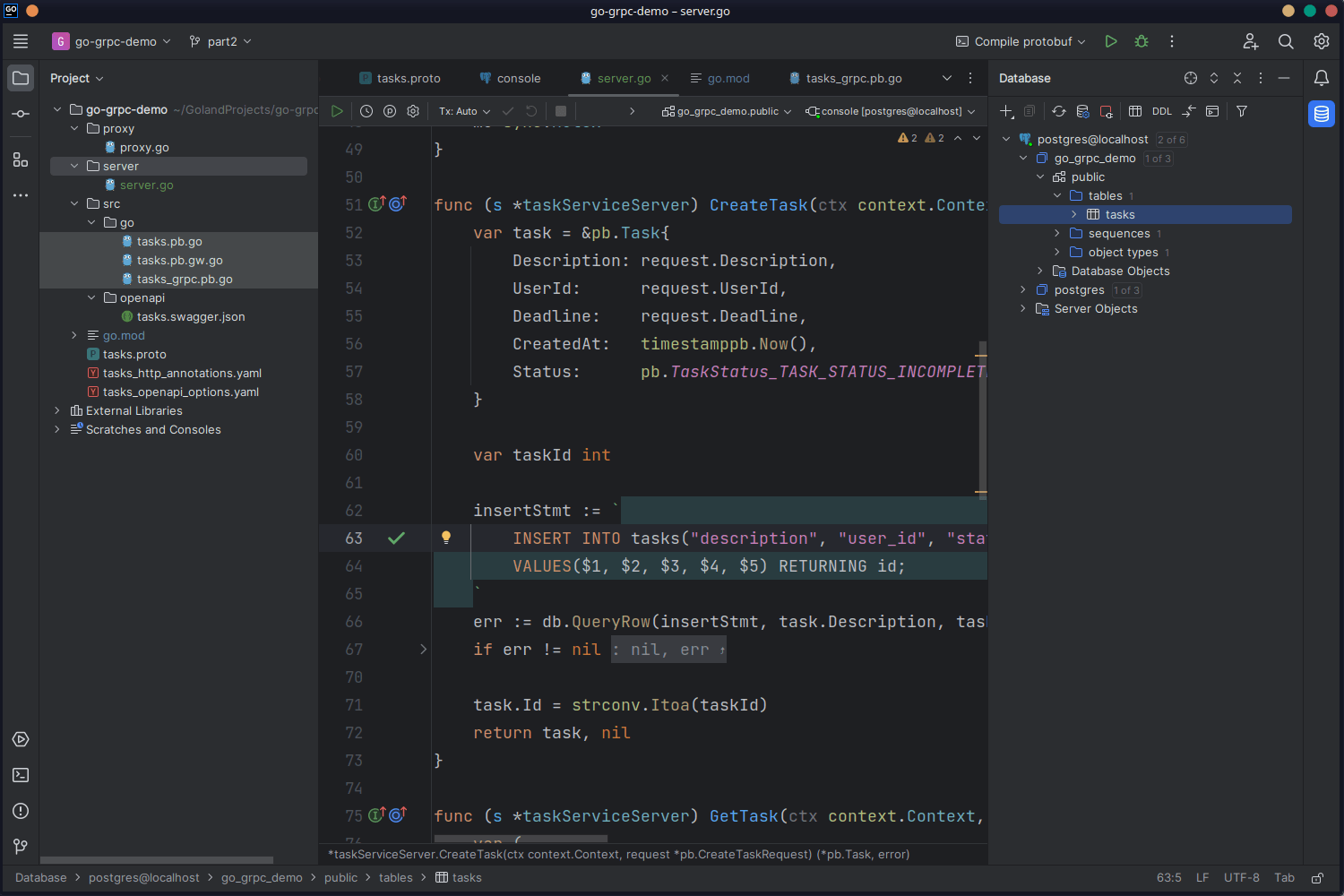Switch to the tasks_grpc.pb.go tab

(x=853, y=79)
